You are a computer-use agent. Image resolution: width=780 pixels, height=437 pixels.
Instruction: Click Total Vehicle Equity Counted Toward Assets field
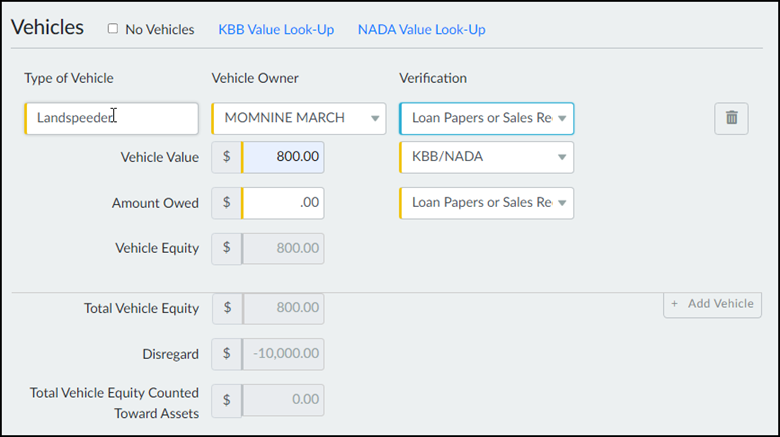click(283, 400)
